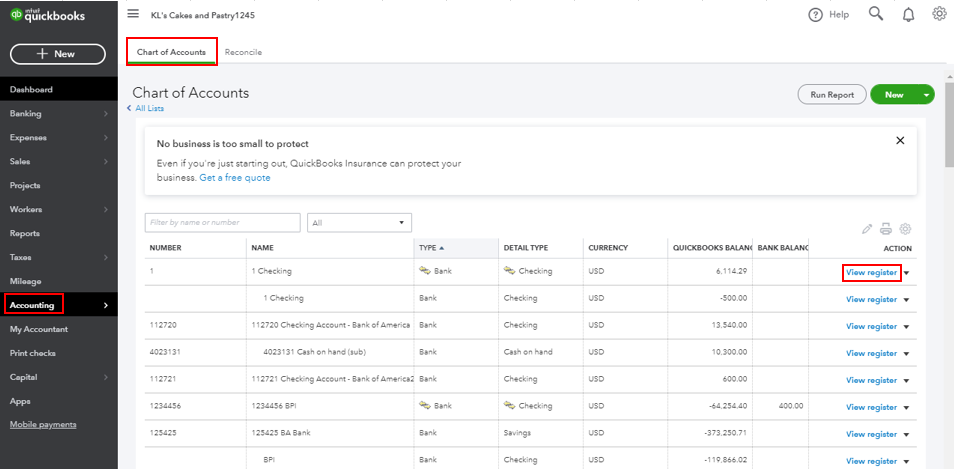This screenshot has height=469, width=954.
Task: Open Workers in the sidebar
Action: click(x=58, y=209)
